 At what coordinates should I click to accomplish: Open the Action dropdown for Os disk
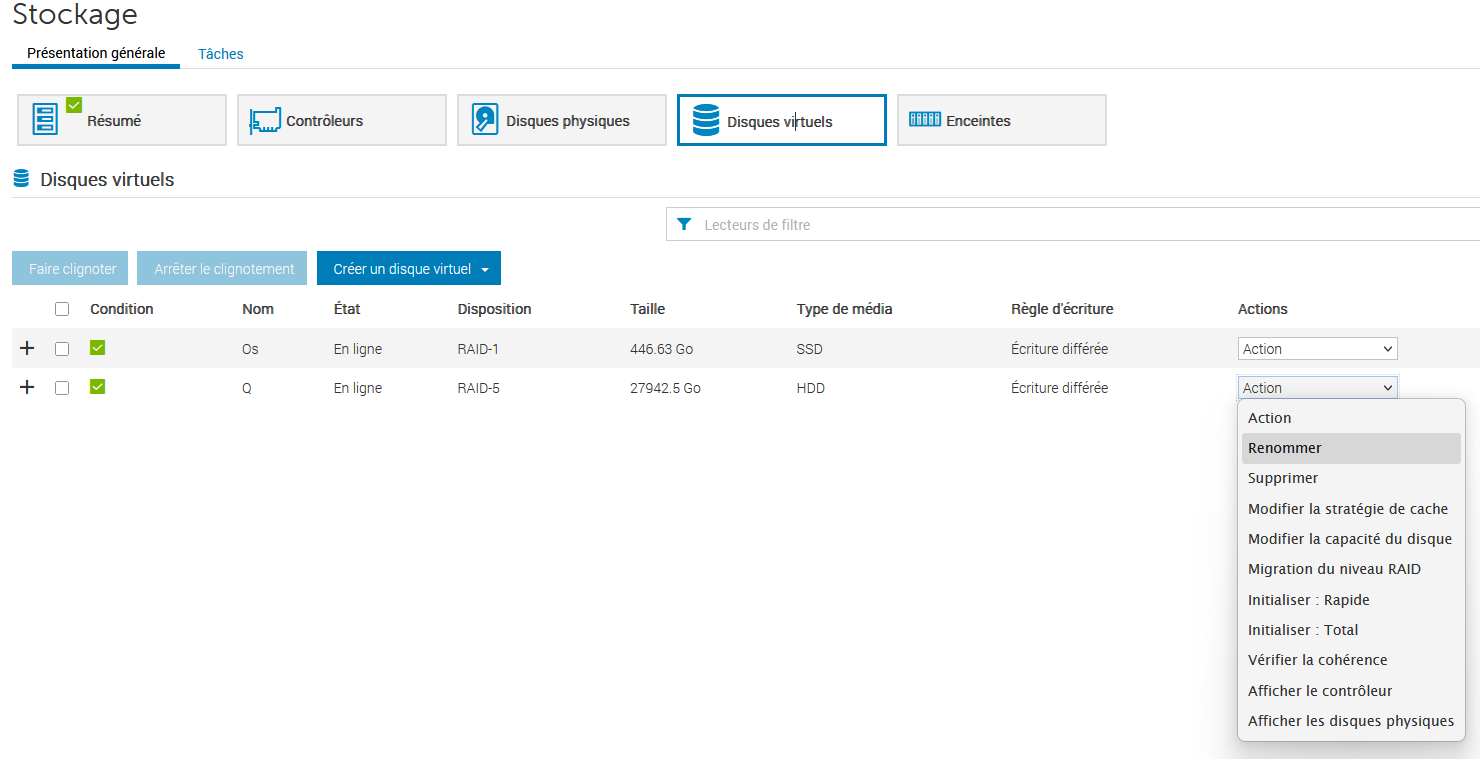pos(1317,349)
